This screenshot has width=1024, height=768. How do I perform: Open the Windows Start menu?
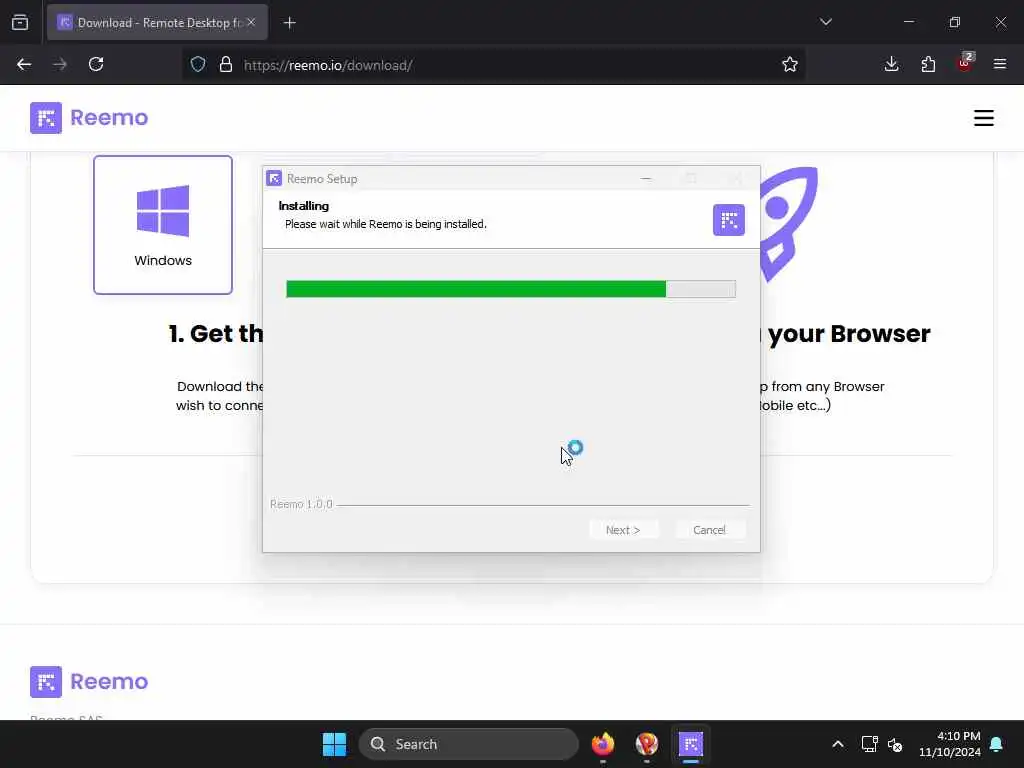(x=334, y=744)
